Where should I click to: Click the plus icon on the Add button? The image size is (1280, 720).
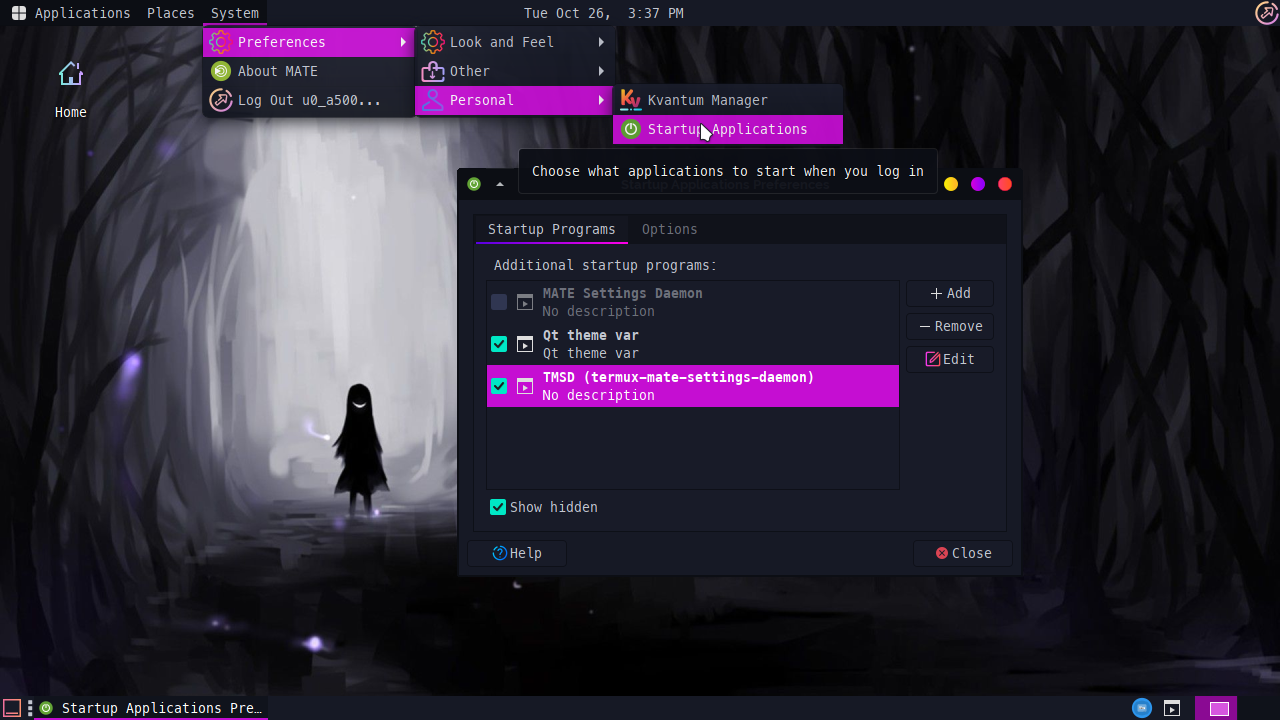[936, 293]
